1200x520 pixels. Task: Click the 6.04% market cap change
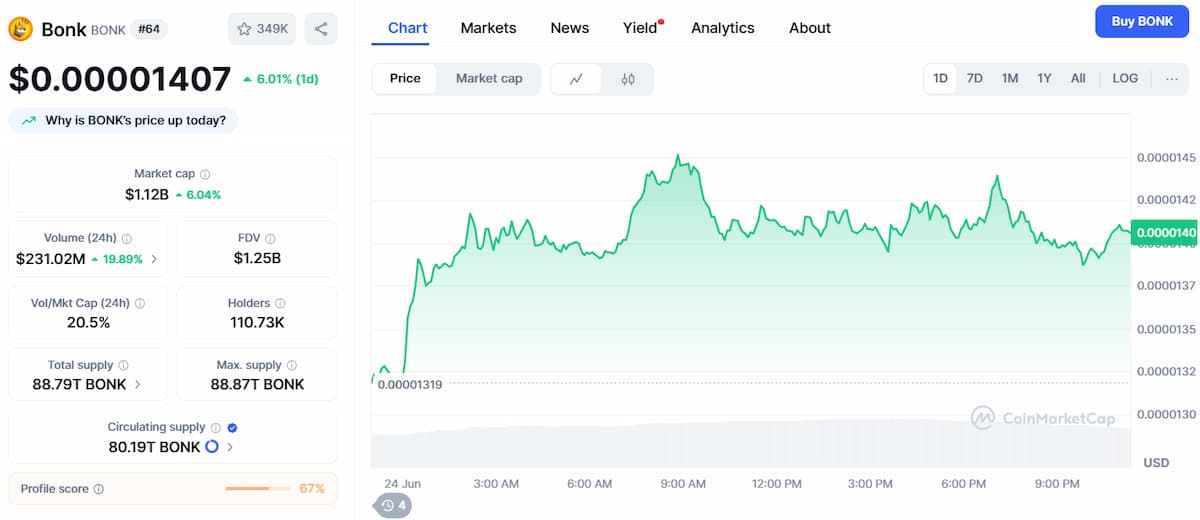click(198, 195)
